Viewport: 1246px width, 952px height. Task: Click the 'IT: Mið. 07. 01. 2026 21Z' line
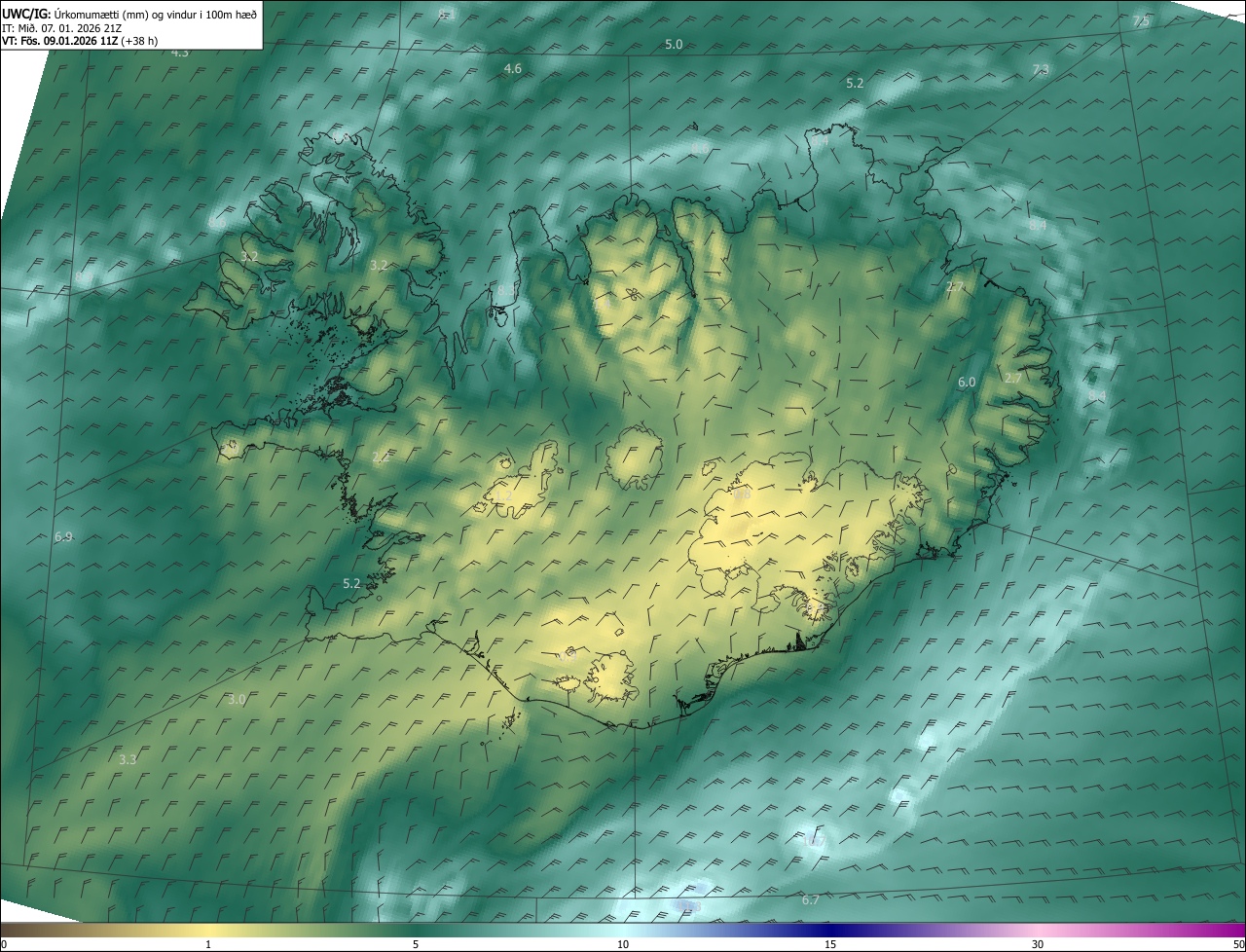click(62, 28)
